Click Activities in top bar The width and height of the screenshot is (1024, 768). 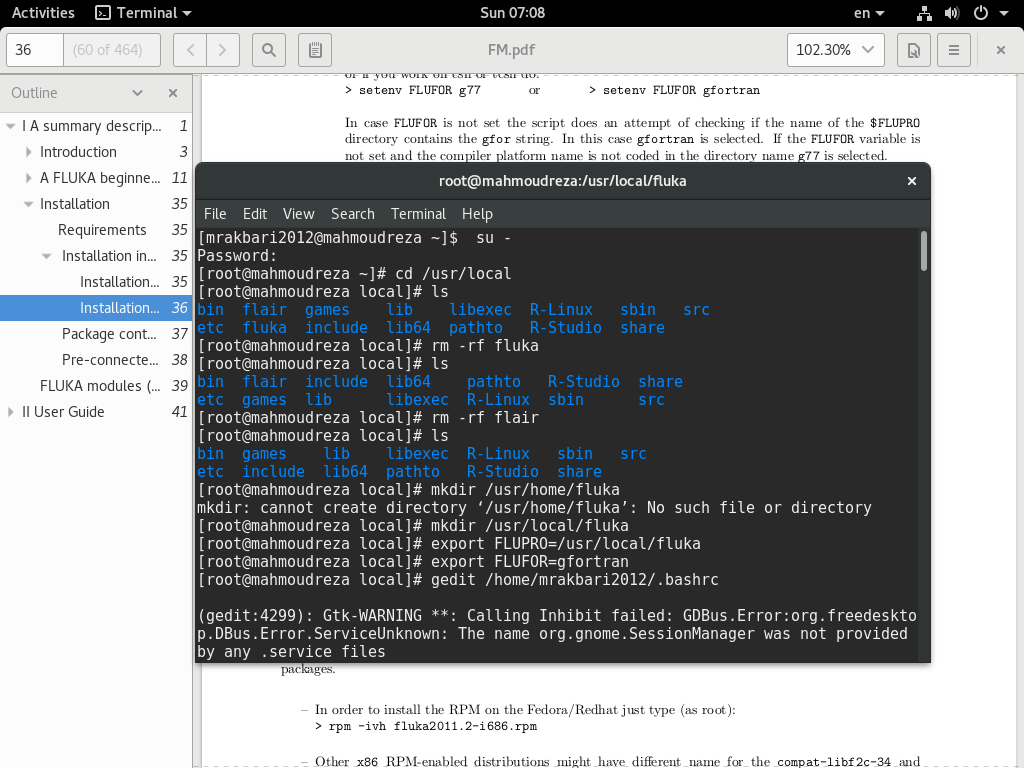pyautogui.click(x=43, y=13)
